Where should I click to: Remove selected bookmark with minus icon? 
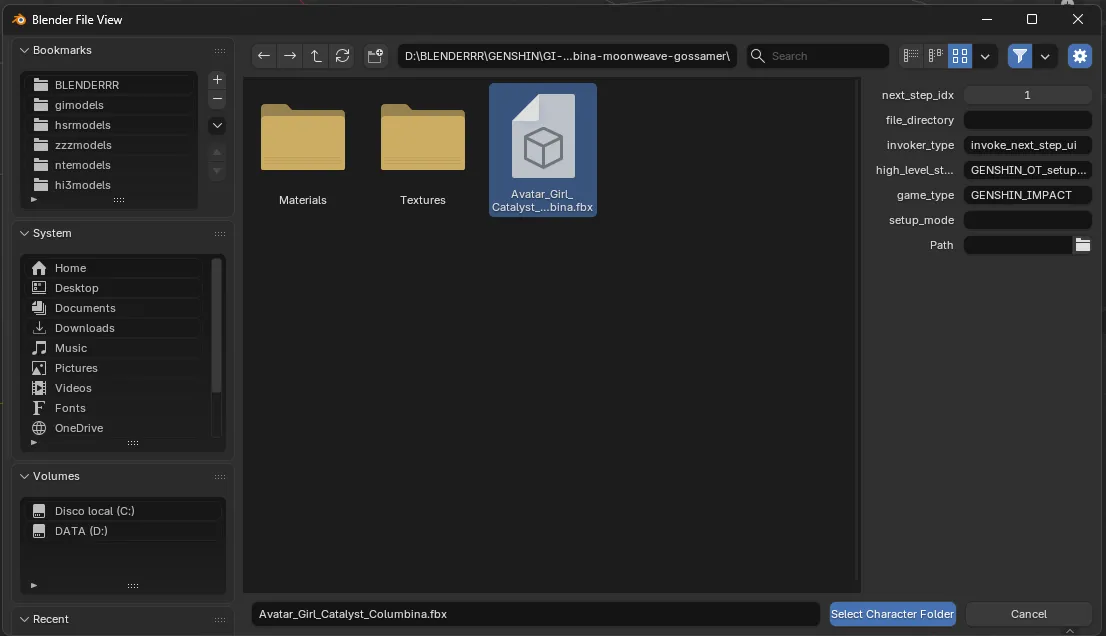point(217,99)
